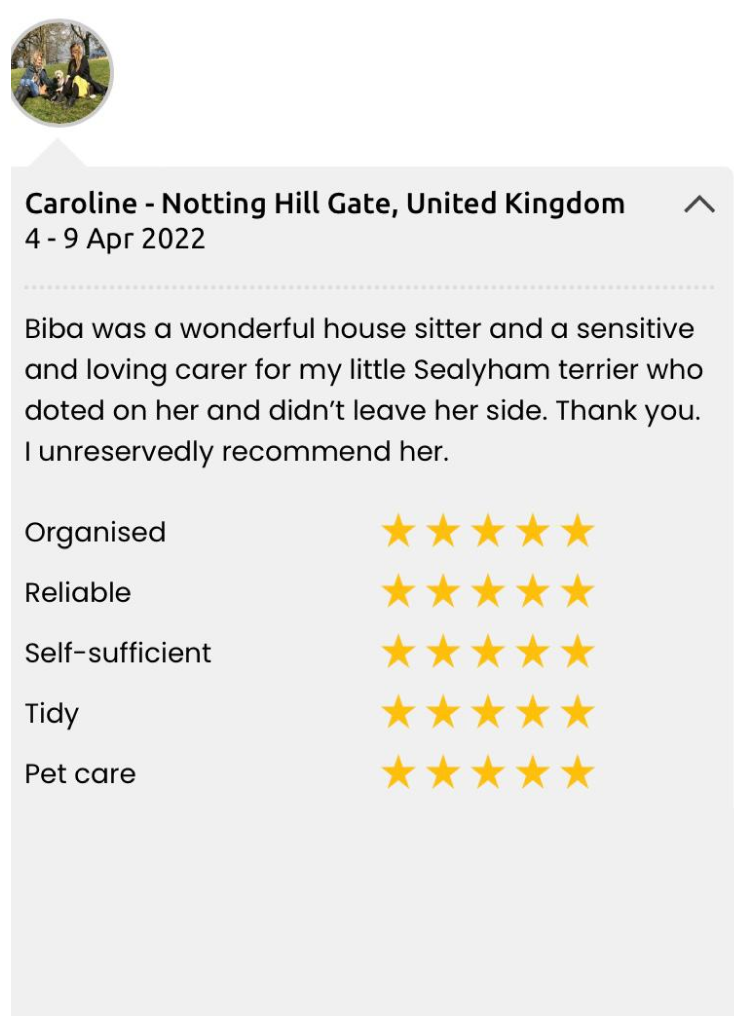The image size is (745, 1024).
Task: Select the first star in Tidy row
Action: tap(398, 713)
